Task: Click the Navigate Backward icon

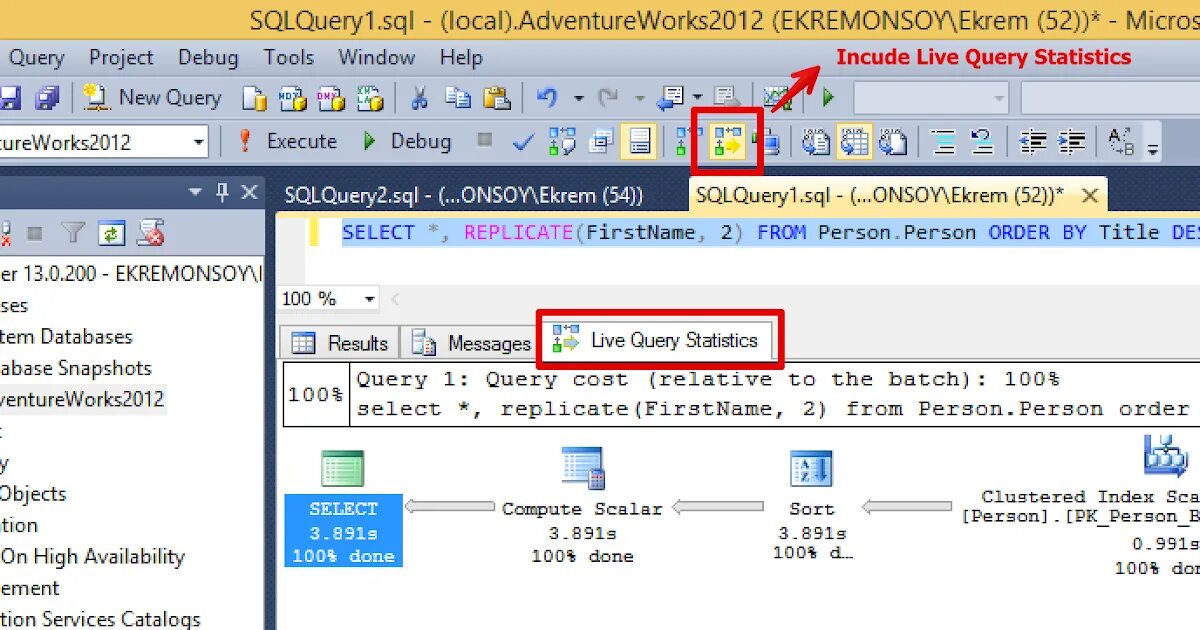Action: 670,98
